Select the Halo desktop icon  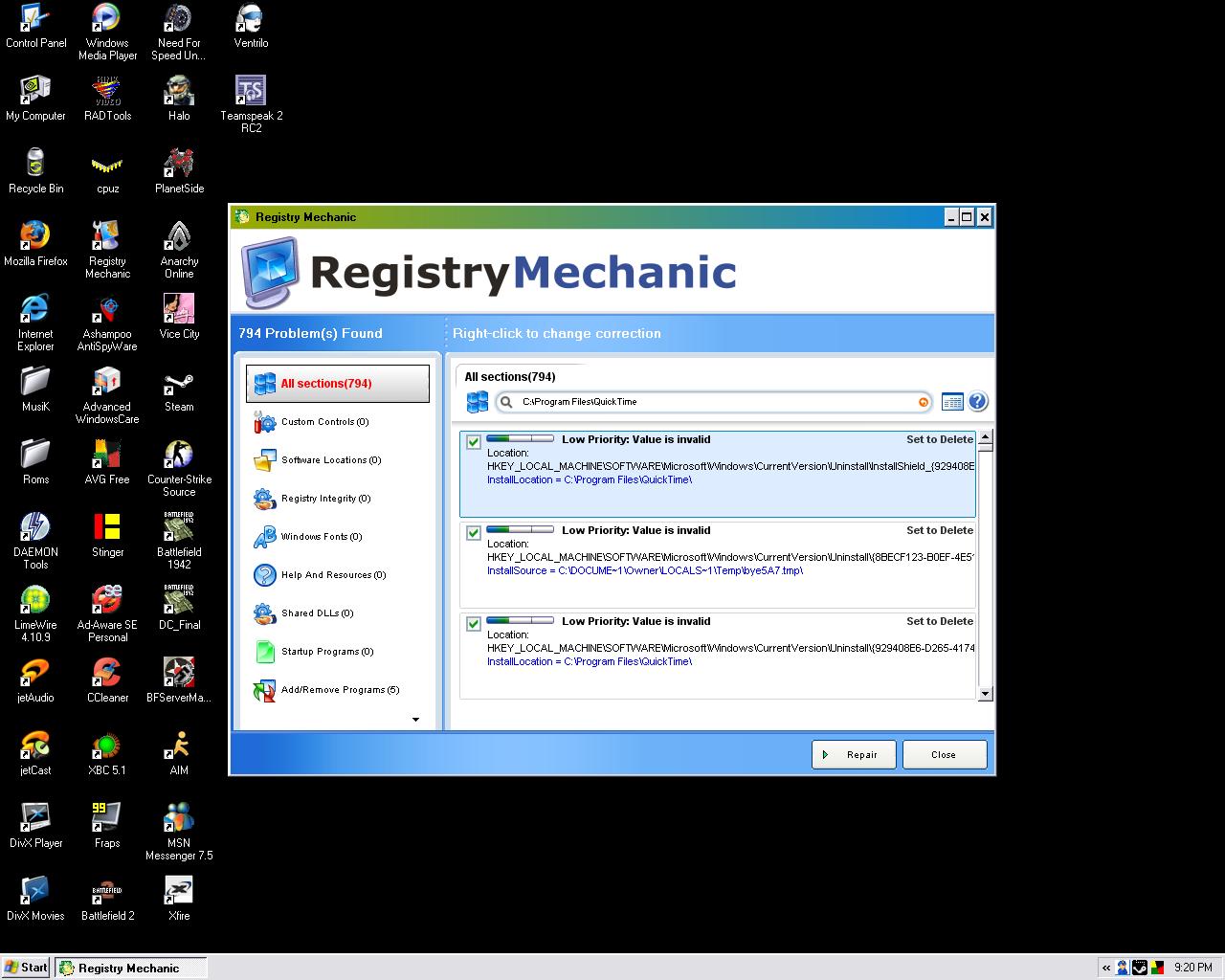click(179, 99)
